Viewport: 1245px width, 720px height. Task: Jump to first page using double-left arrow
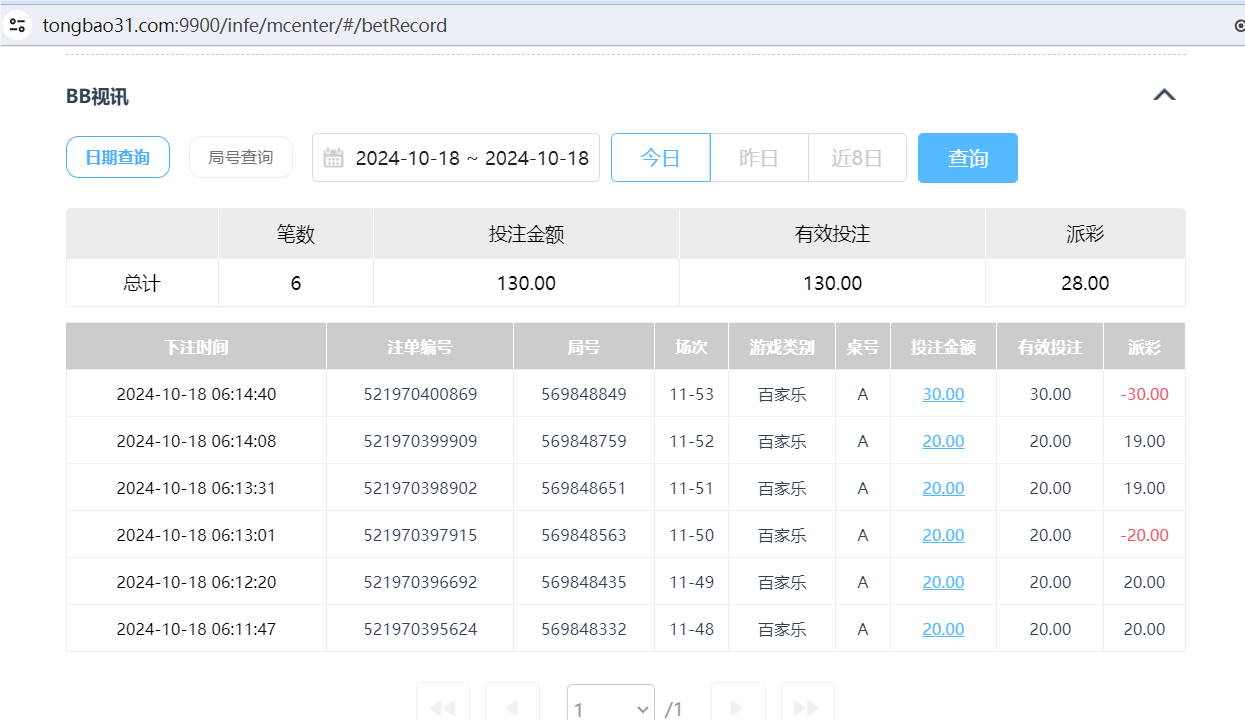coord(443,707)
